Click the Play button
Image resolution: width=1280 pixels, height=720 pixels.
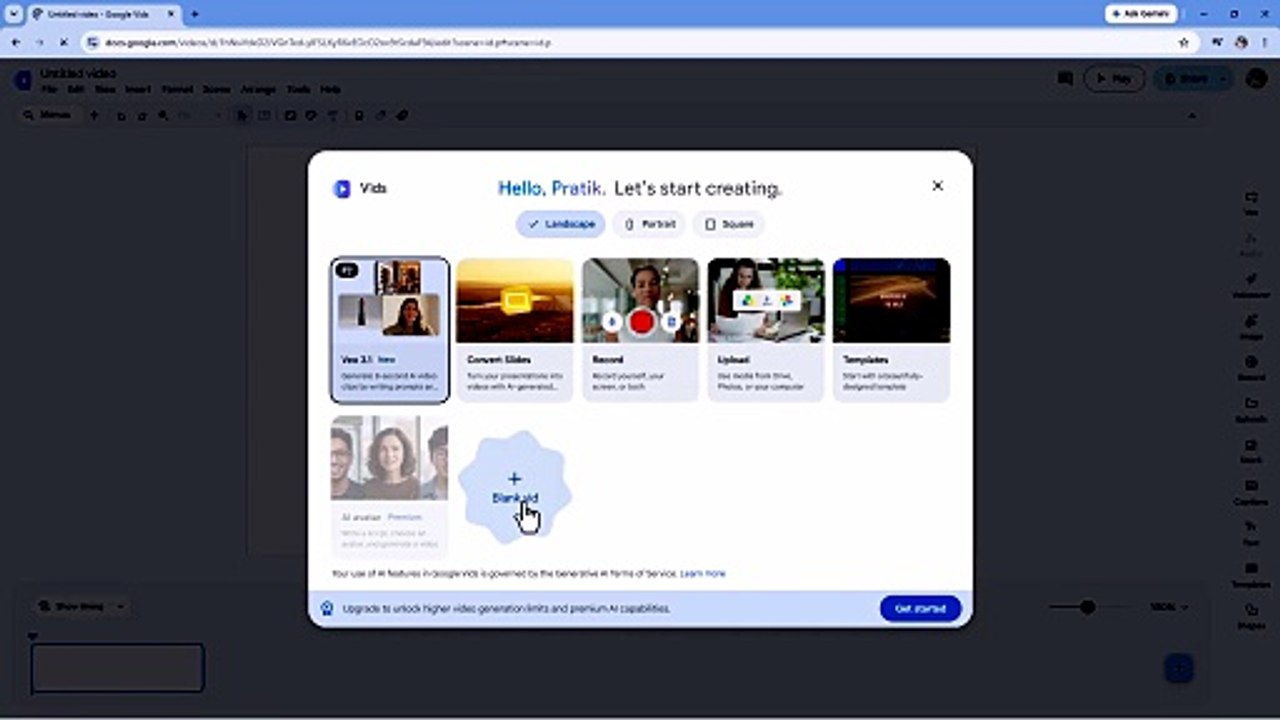coord(1114,78)
